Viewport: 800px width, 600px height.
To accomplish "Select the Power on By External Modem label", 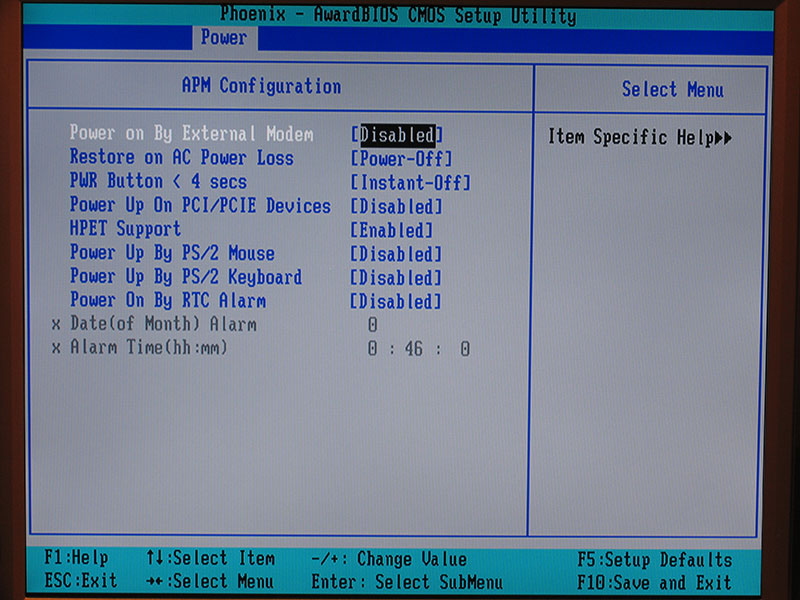I will pyautogui.click(x=191, y=134).
